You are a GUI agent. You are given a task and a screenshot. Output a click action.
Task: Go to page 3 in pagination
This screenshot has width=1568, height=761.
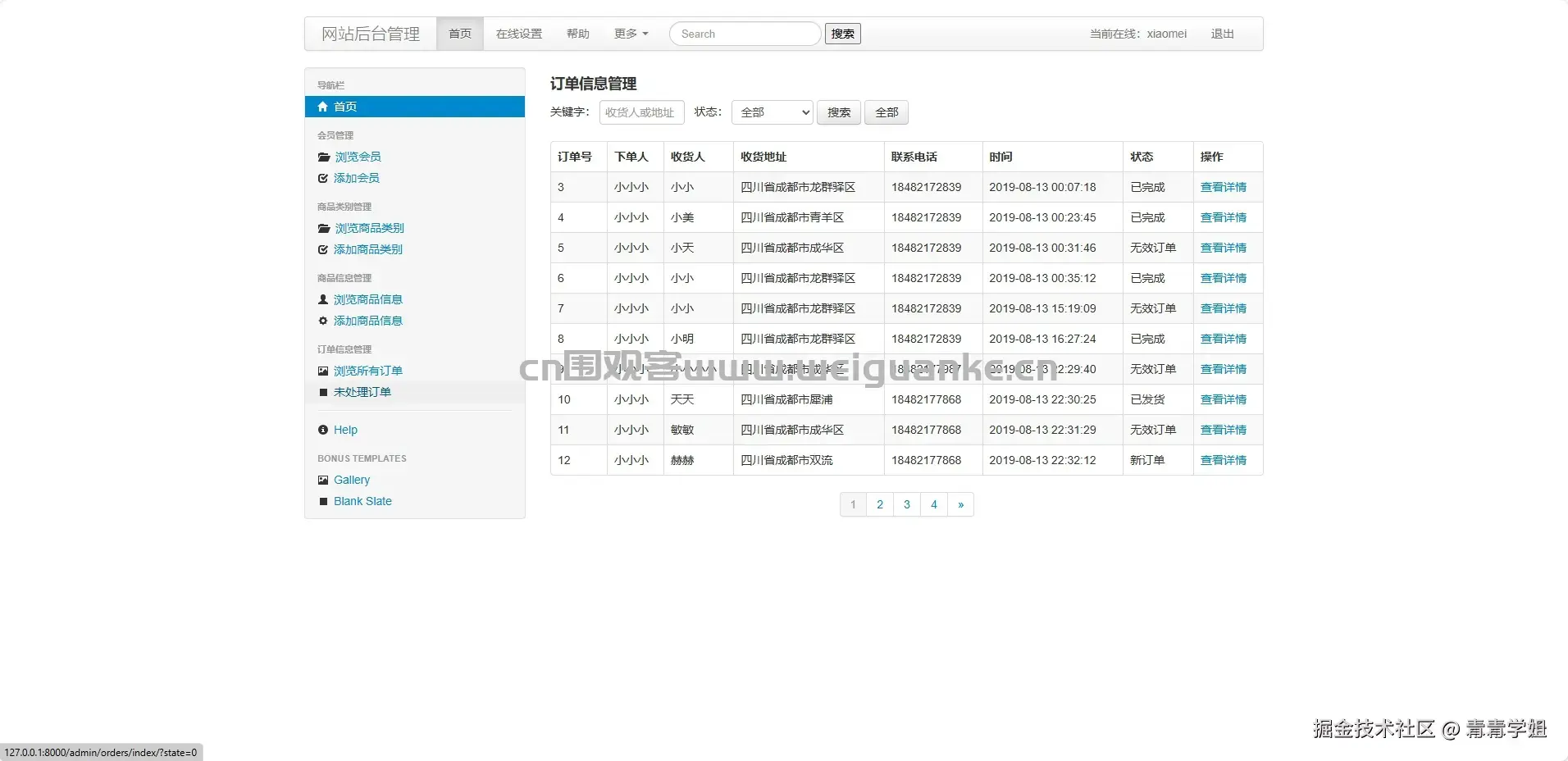(x=907, y=504)
